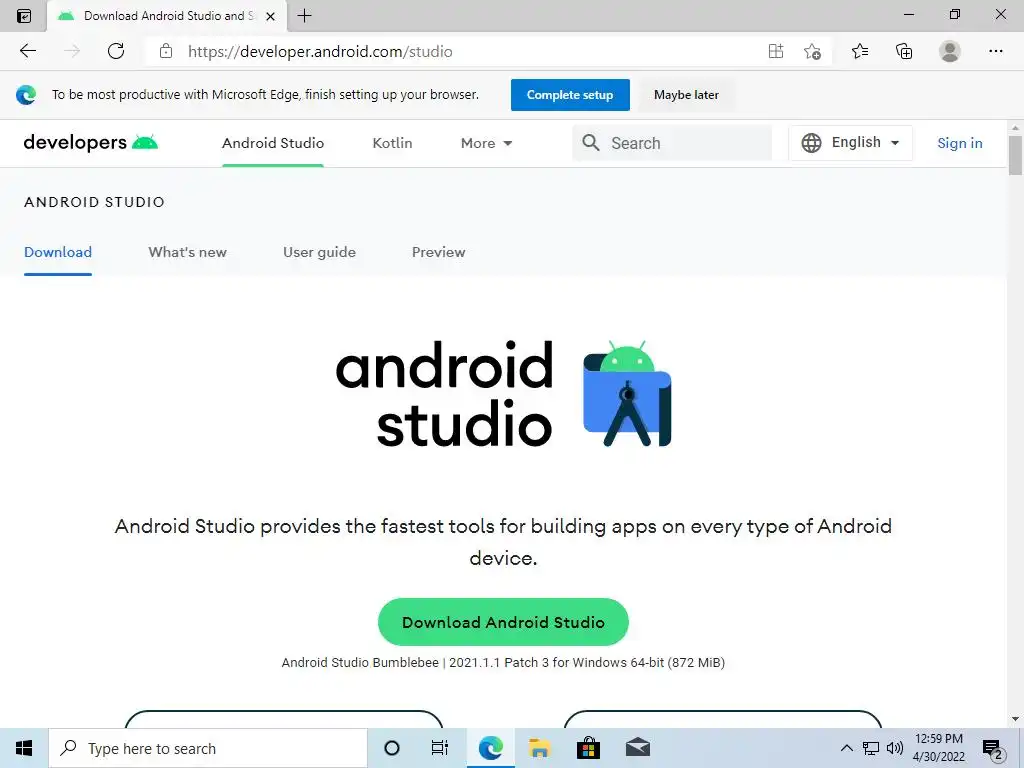Click the browser address bar URL

coord(320,51)
